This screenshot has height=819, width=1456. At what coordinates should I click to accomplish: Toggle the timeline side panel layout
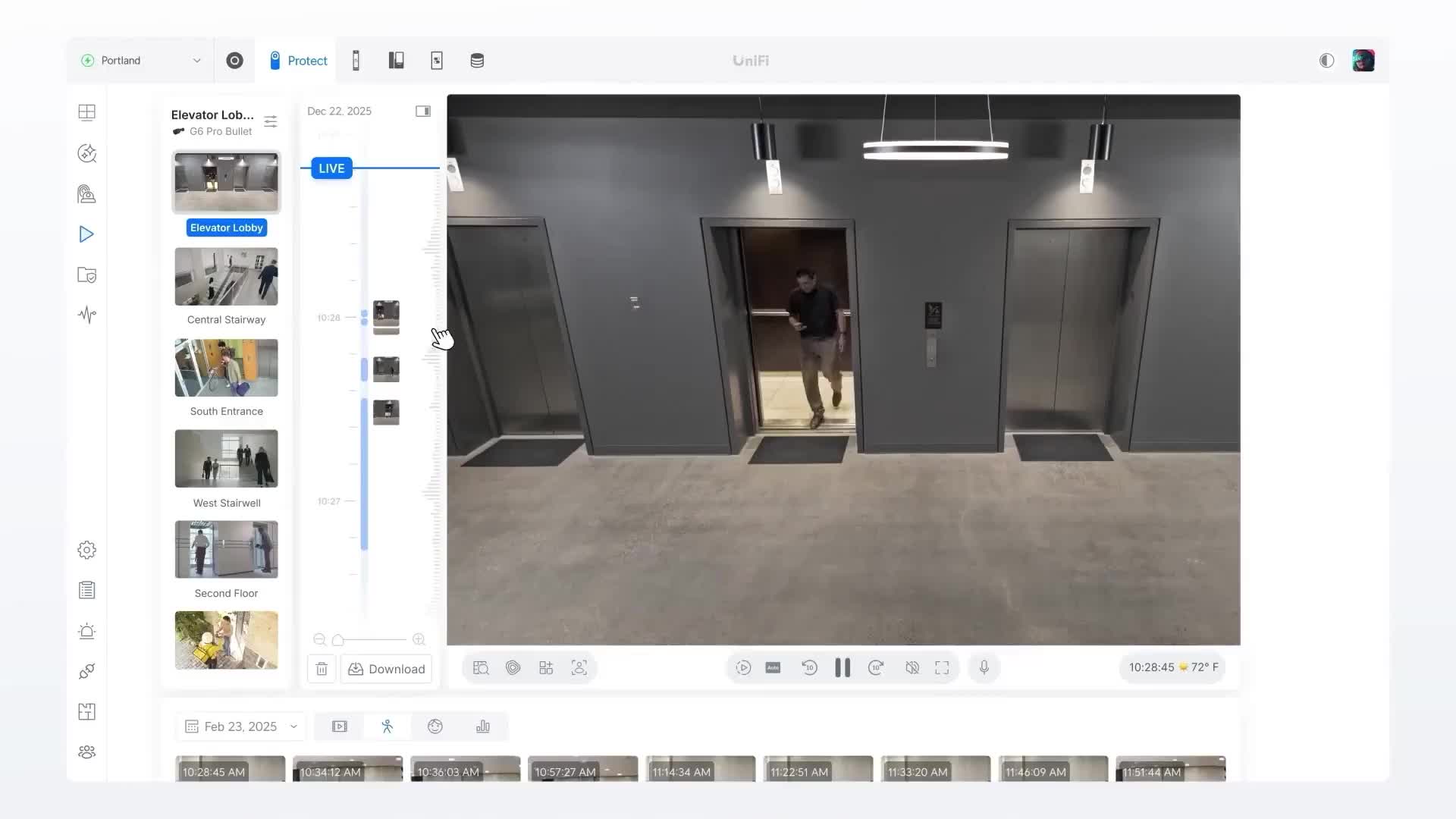click(x=423, y=111)
